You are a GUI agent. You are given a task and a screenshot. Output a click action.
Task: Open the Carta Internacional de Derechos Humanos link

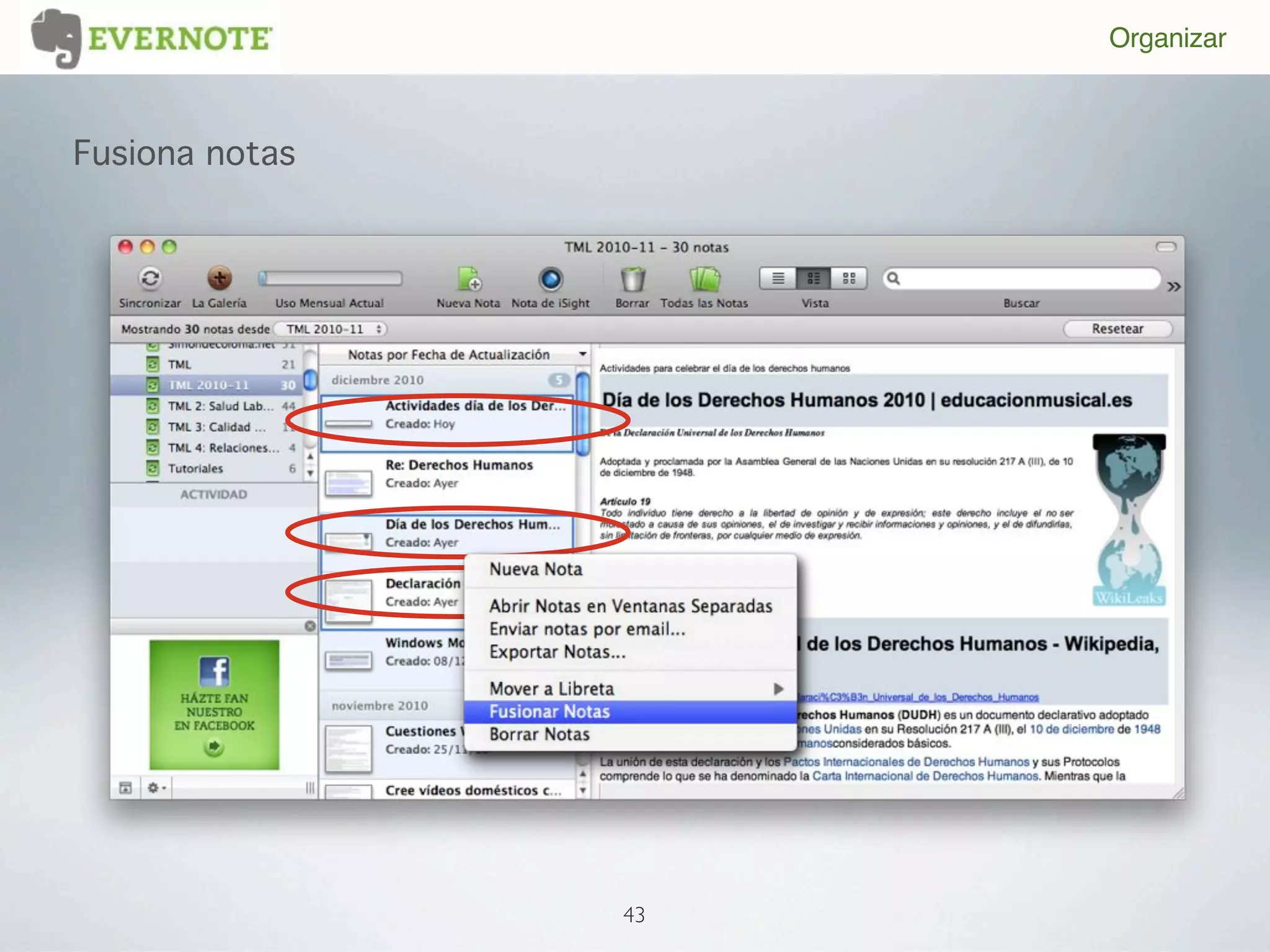[x=925, y=776]
